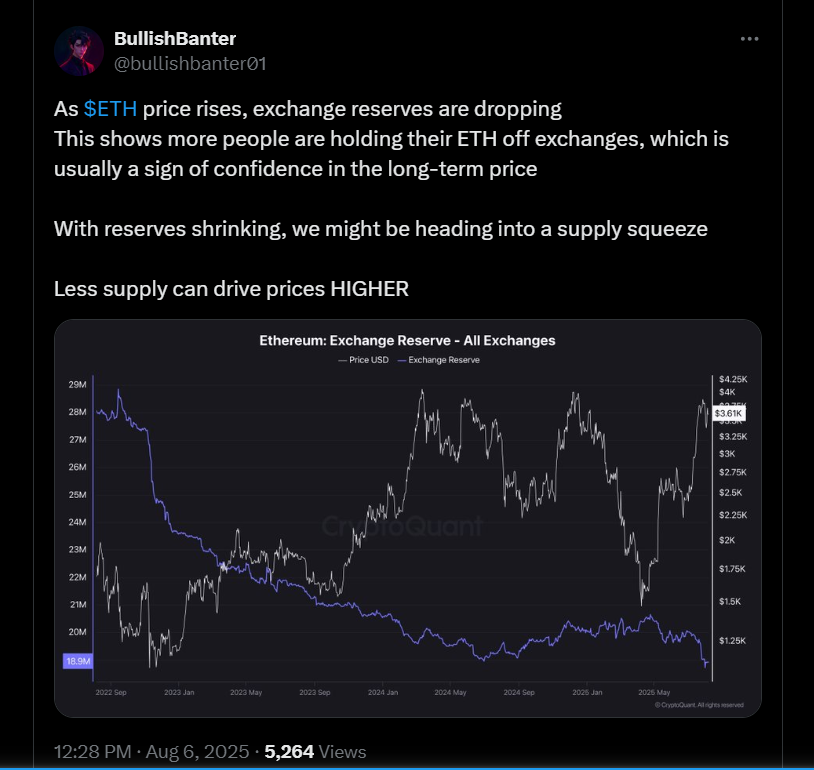Click the Exchange Reserve legend entry

[439, 360]
